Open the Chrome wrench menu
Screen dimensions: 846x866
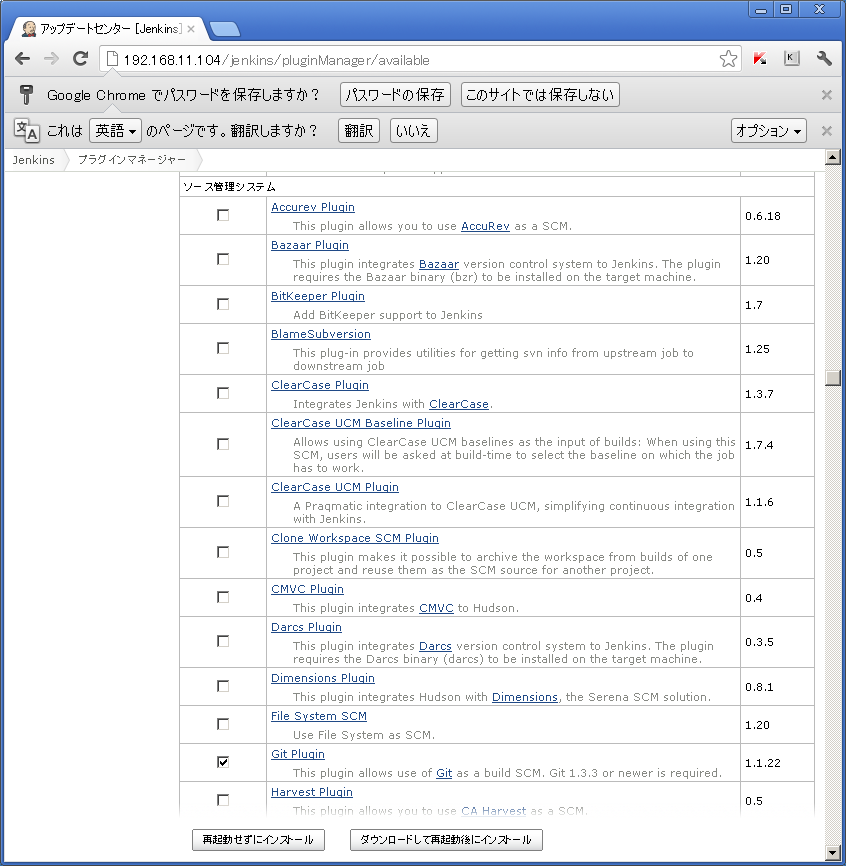(824, 59)
